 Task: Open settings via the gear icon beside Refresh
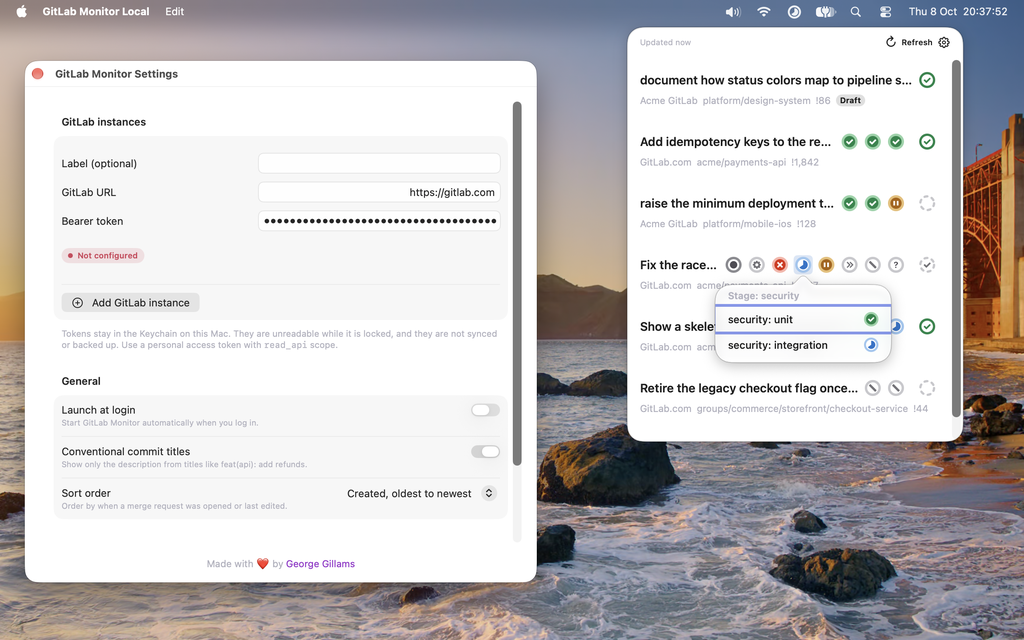[x=944, y=42]
